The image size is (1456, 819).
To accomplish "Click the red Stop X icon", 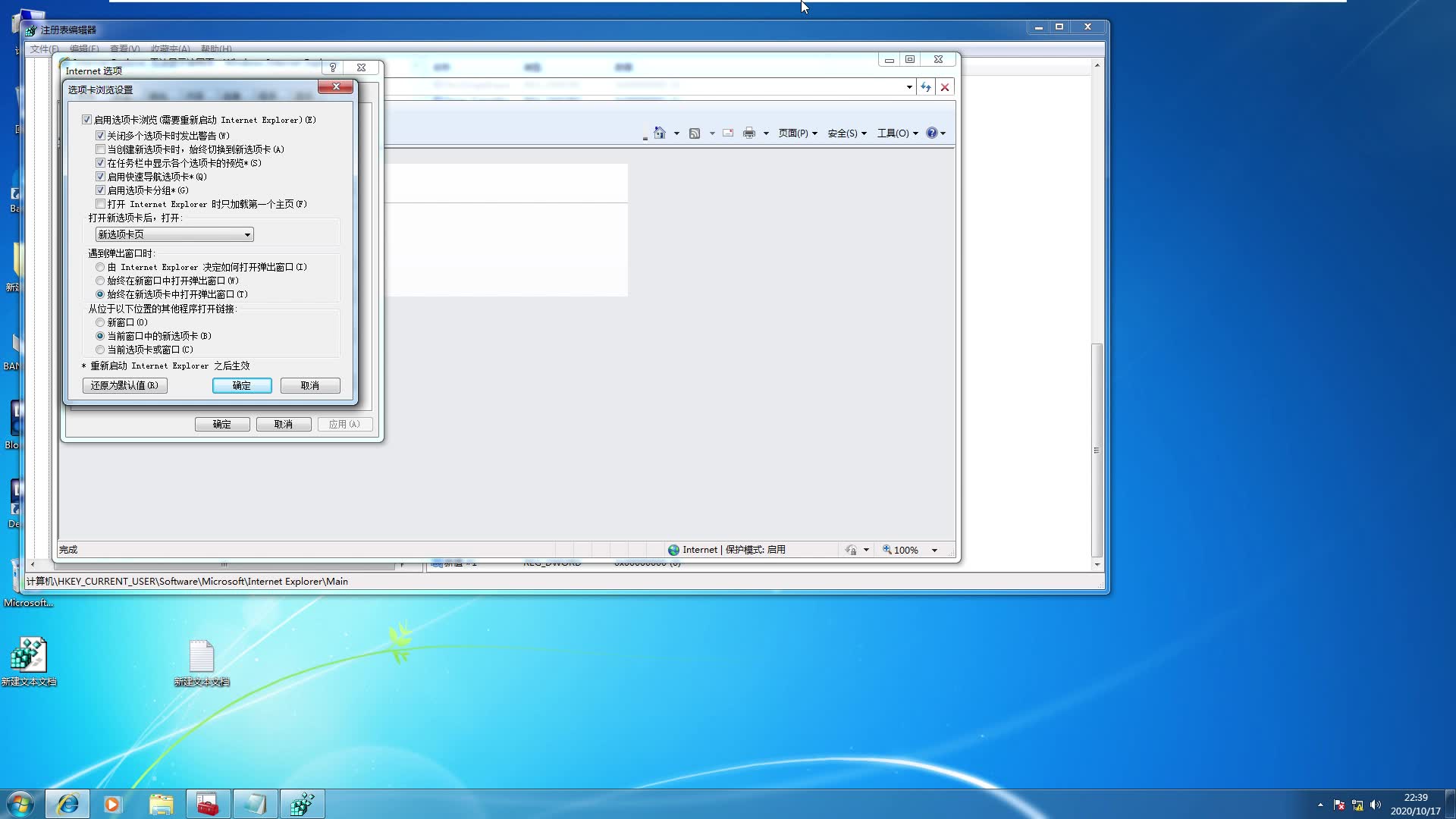I will click(945, 87).
